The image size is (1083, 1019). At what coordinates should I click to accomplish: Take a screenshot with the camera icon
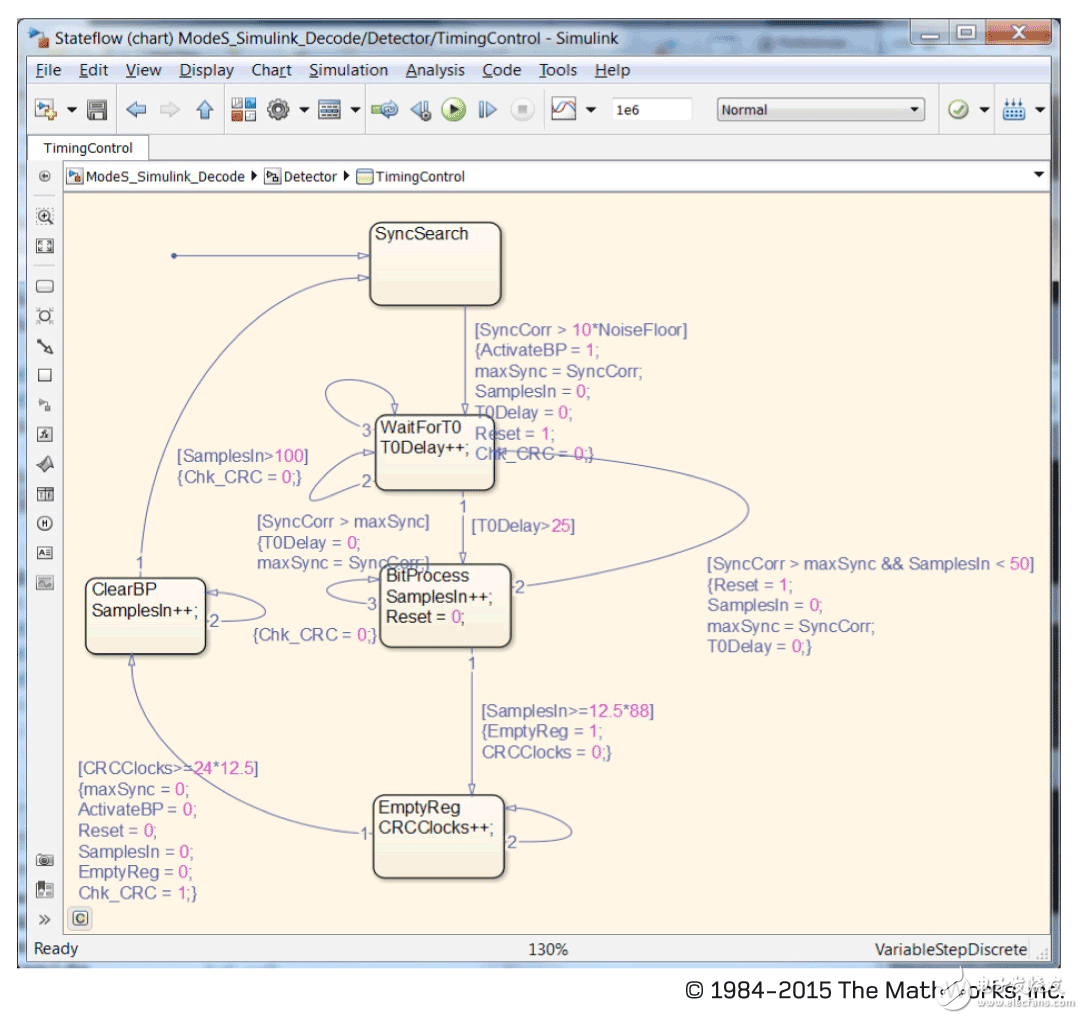coord(44,859)
